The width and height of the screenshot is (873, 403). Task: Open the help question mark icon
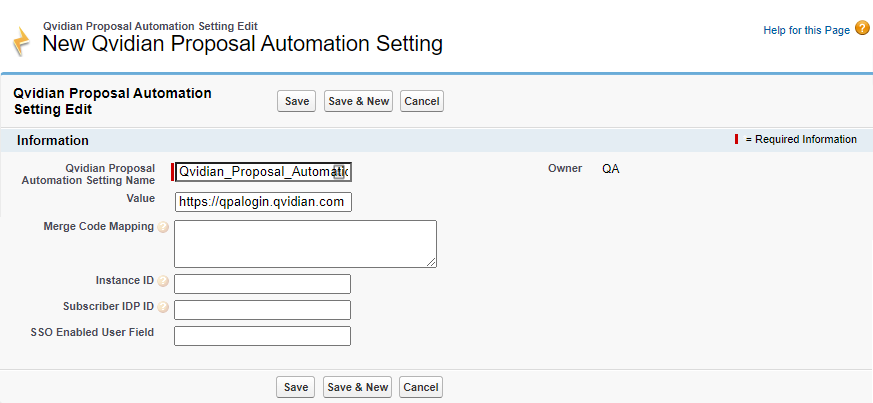(862, 28)
